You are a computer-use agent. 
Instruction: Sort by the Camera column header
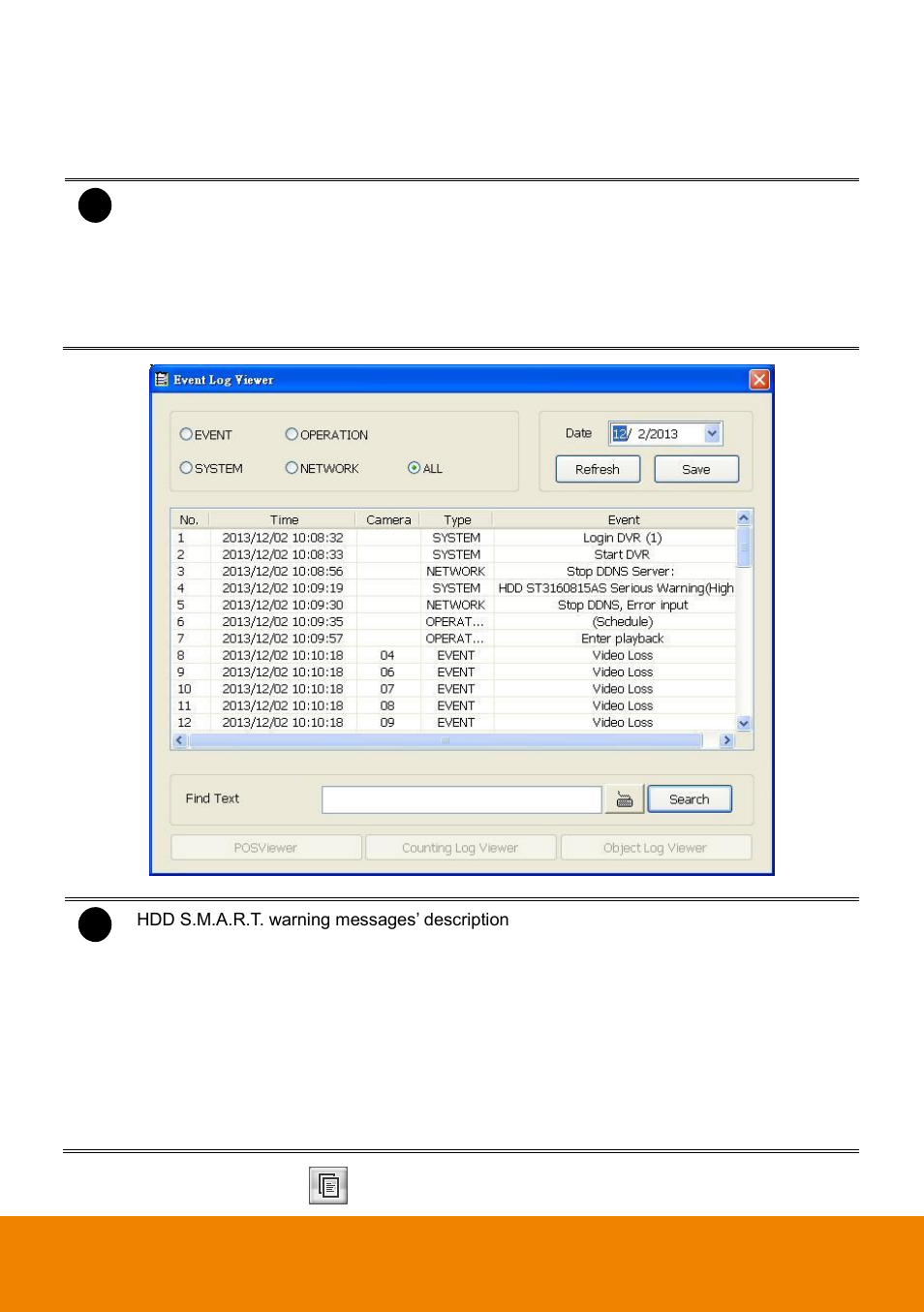tap(388, 519)
